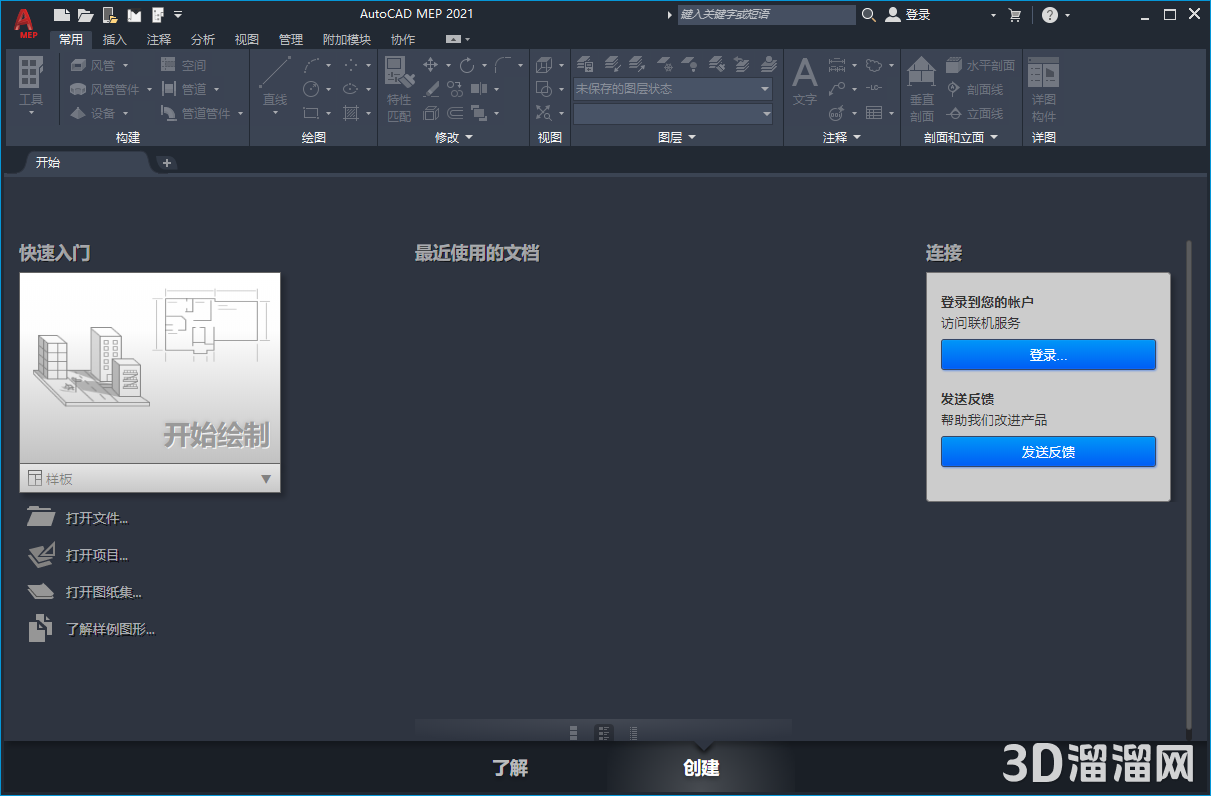
Task: Expand the 图层 panel dropdown arrow
Action: (691, 138)
